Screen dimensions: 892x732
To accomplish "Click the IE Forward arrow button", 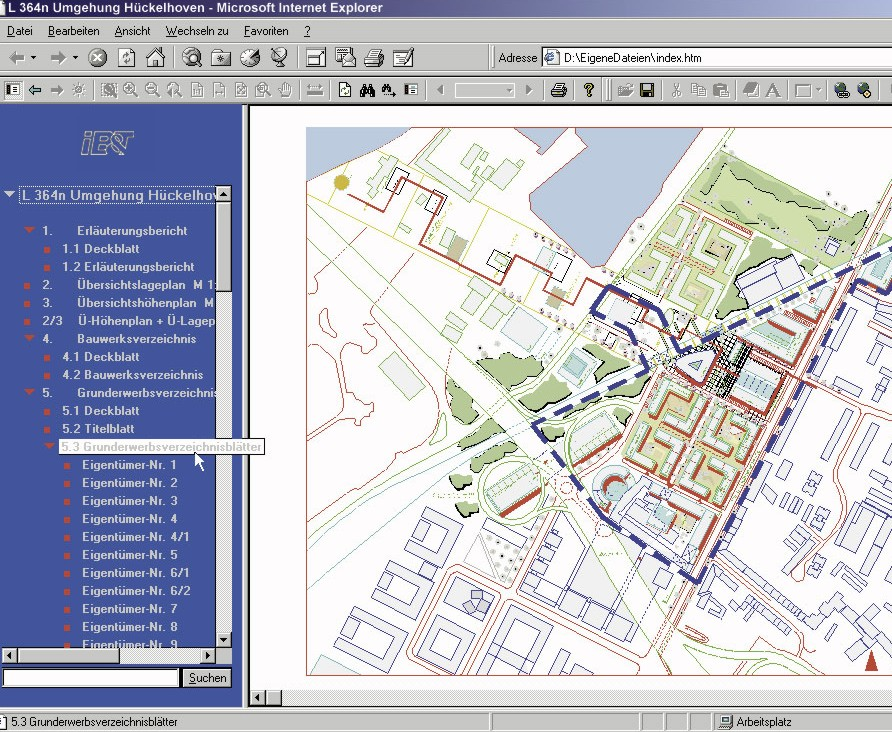I will coord(58,57).
